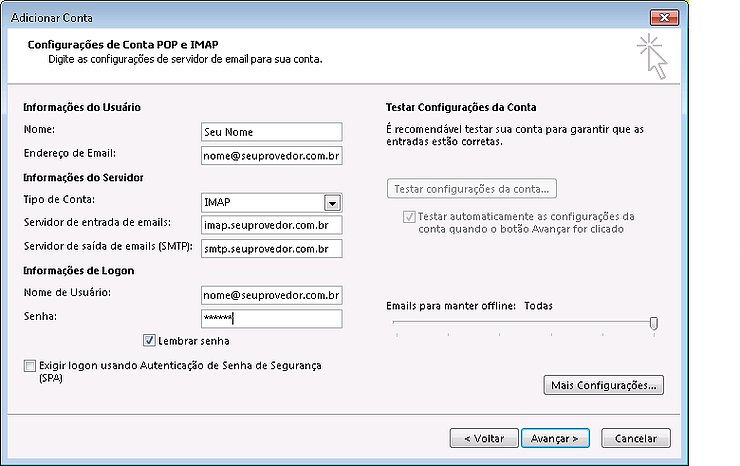The height and width of the screenshot is (466, 740).
Task: Go back with the Voltar button
Action: pyautogui.click(x=484, y=438)
